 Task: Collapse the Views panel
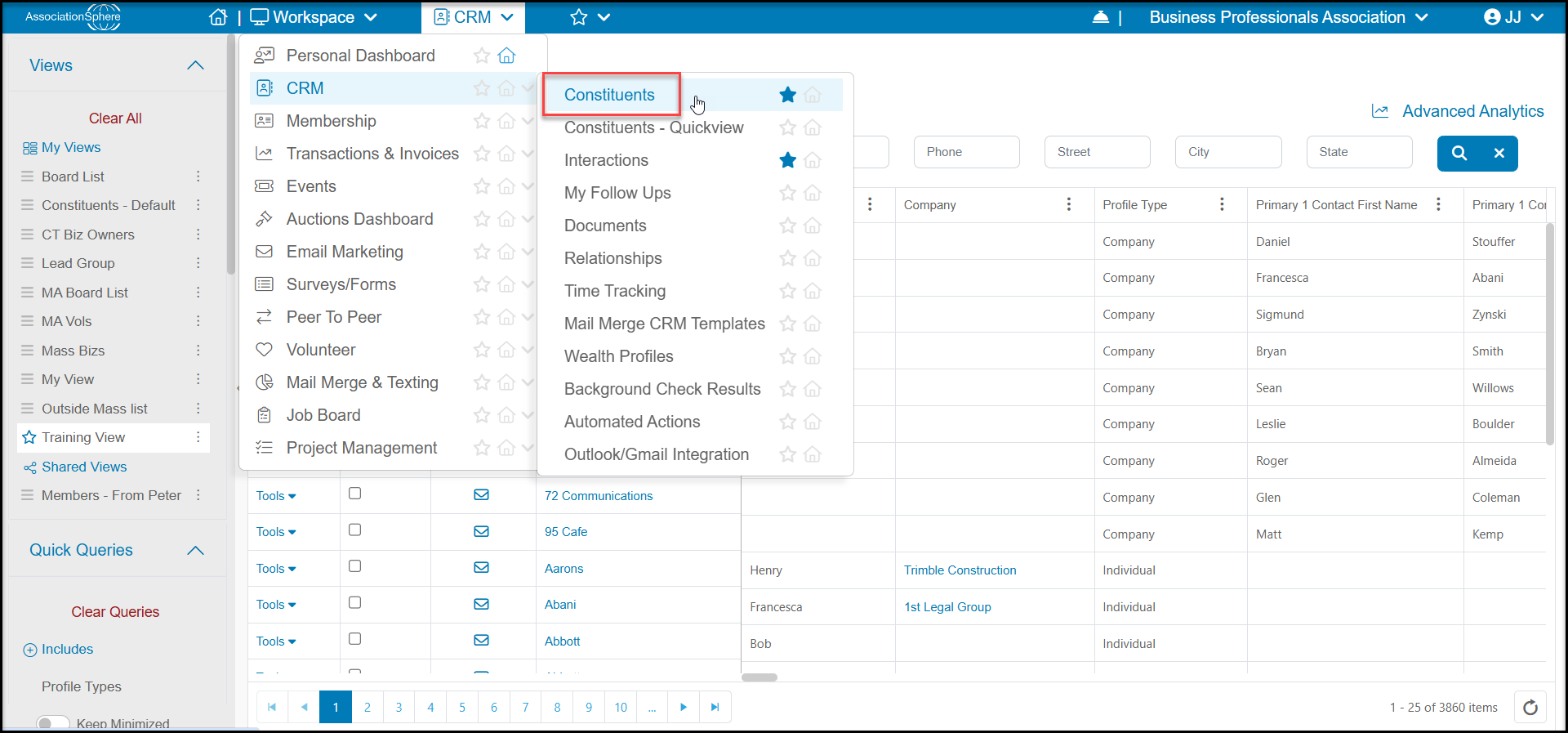pyautogui.click(x=195, y=65)
